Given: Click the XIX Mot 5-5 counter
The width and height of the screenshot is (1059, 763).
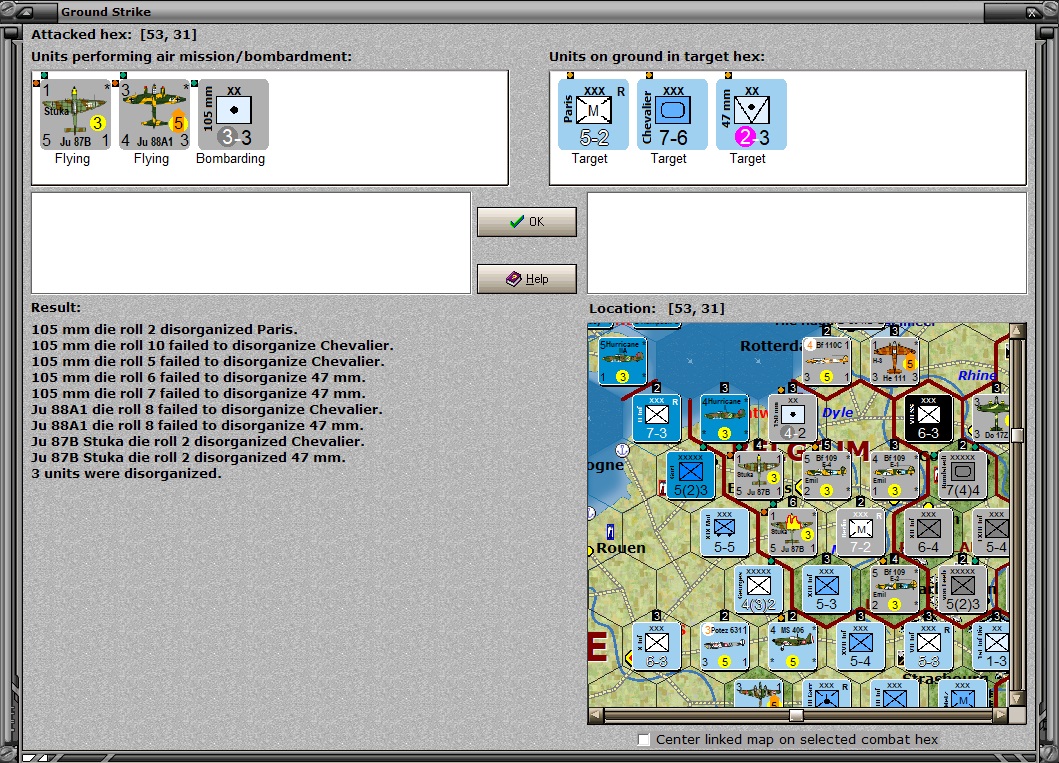Looking at the screenshot, I should tap(724, 531).
